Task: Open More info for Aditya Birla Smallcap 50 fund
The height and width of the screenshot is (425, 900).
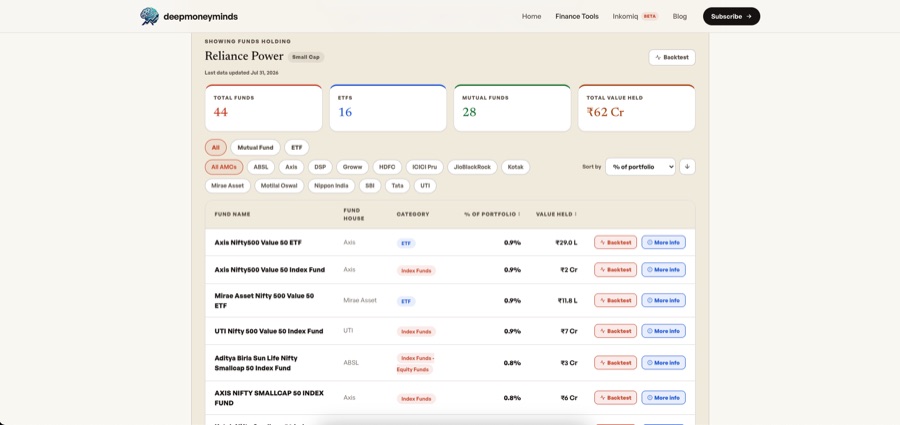Action: [663, 362]
